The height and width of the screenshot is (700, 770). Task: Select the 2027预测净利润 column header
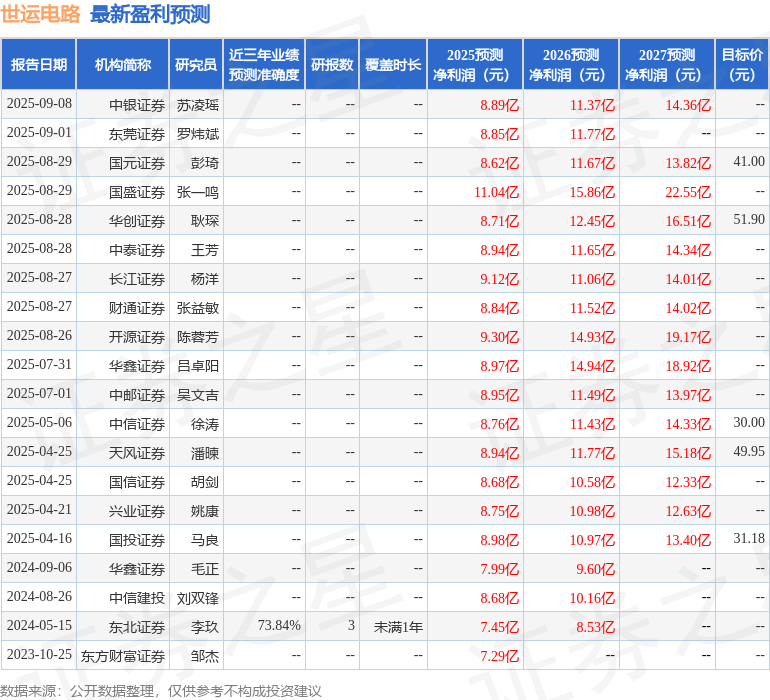pyautogui.click(x=667, y=64)
